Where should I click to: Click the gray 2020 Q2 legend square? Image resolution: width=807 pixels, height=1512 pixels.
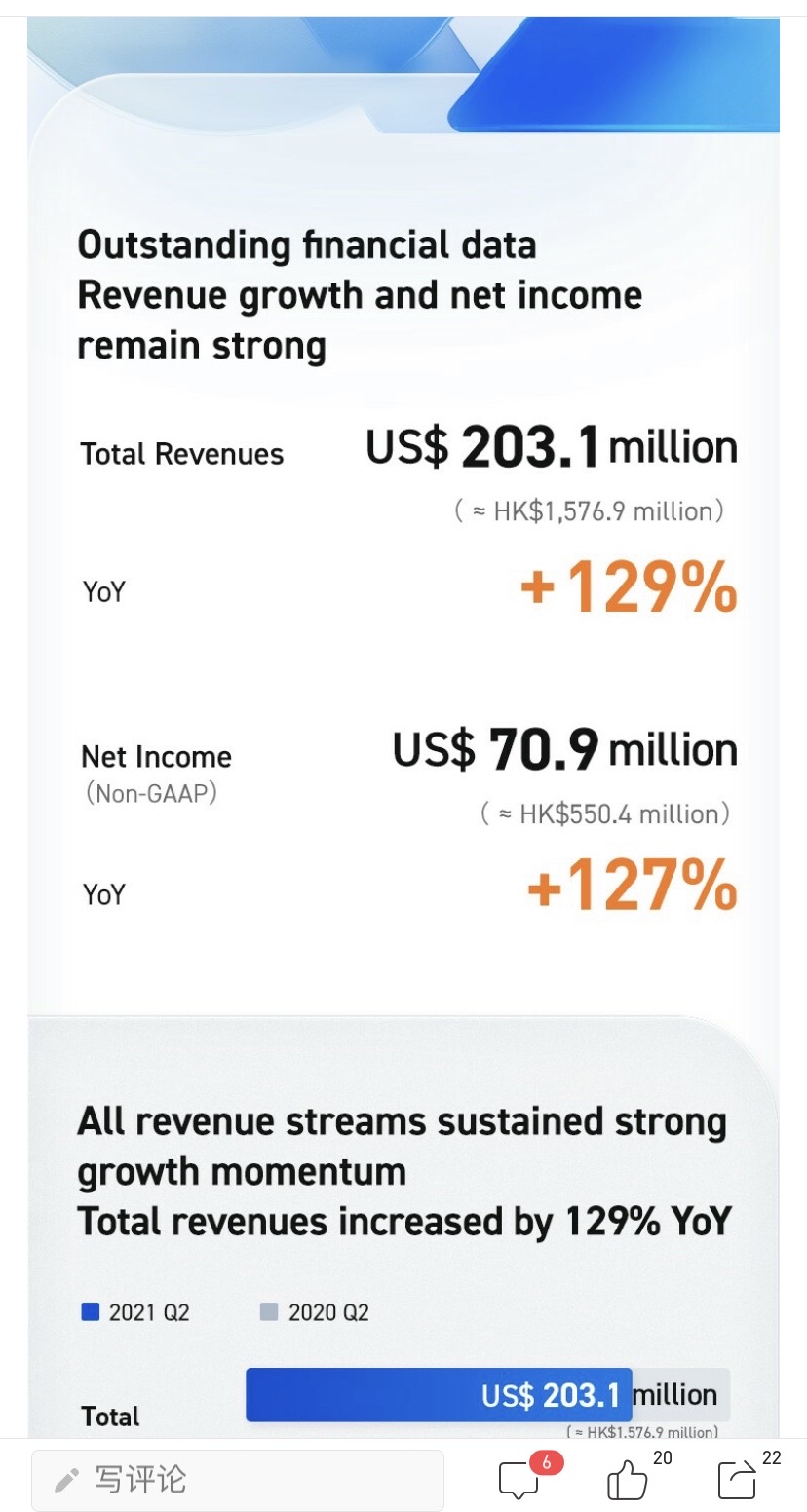(x=270, y=1312)
